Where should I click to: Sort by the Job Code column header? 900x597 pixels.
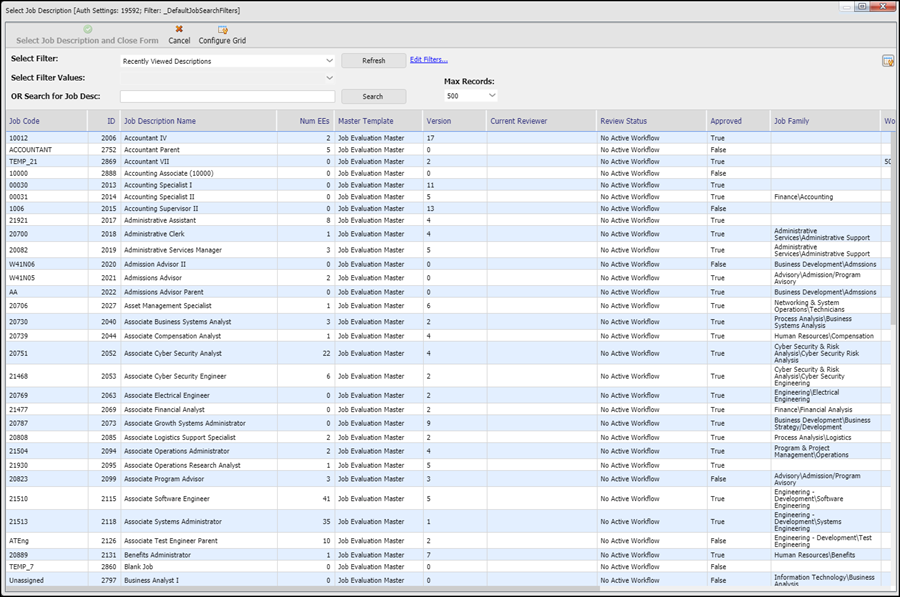point(24,121)
